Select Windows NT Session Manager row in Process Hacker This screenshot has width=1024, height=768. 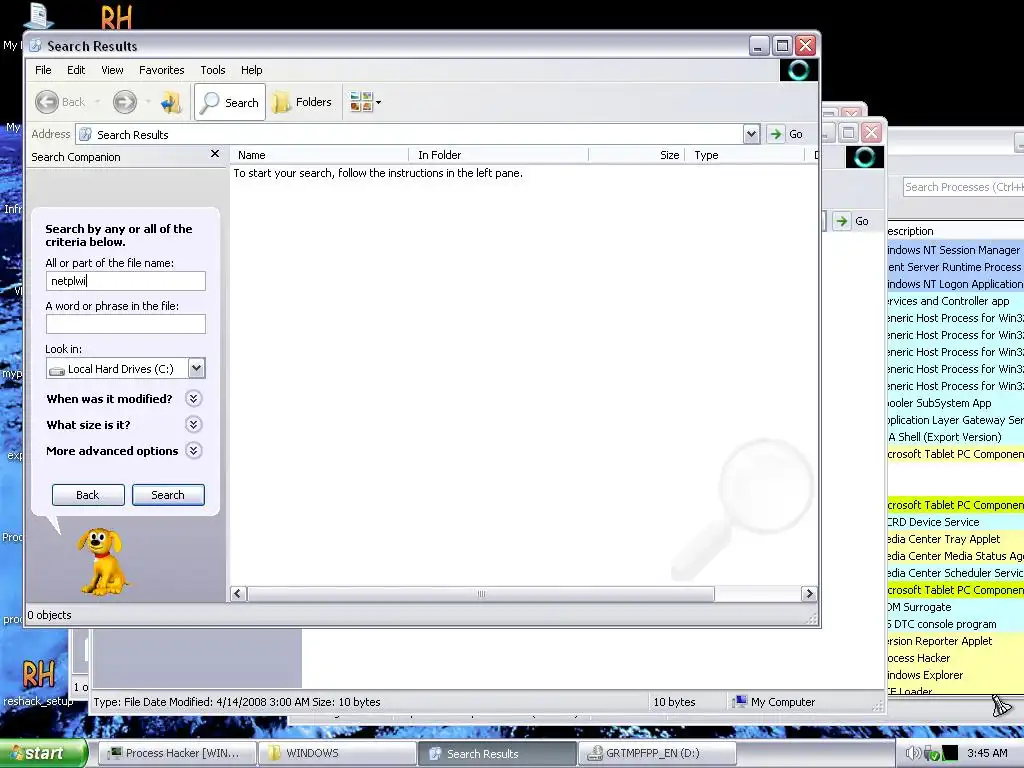tap(955, 249)
